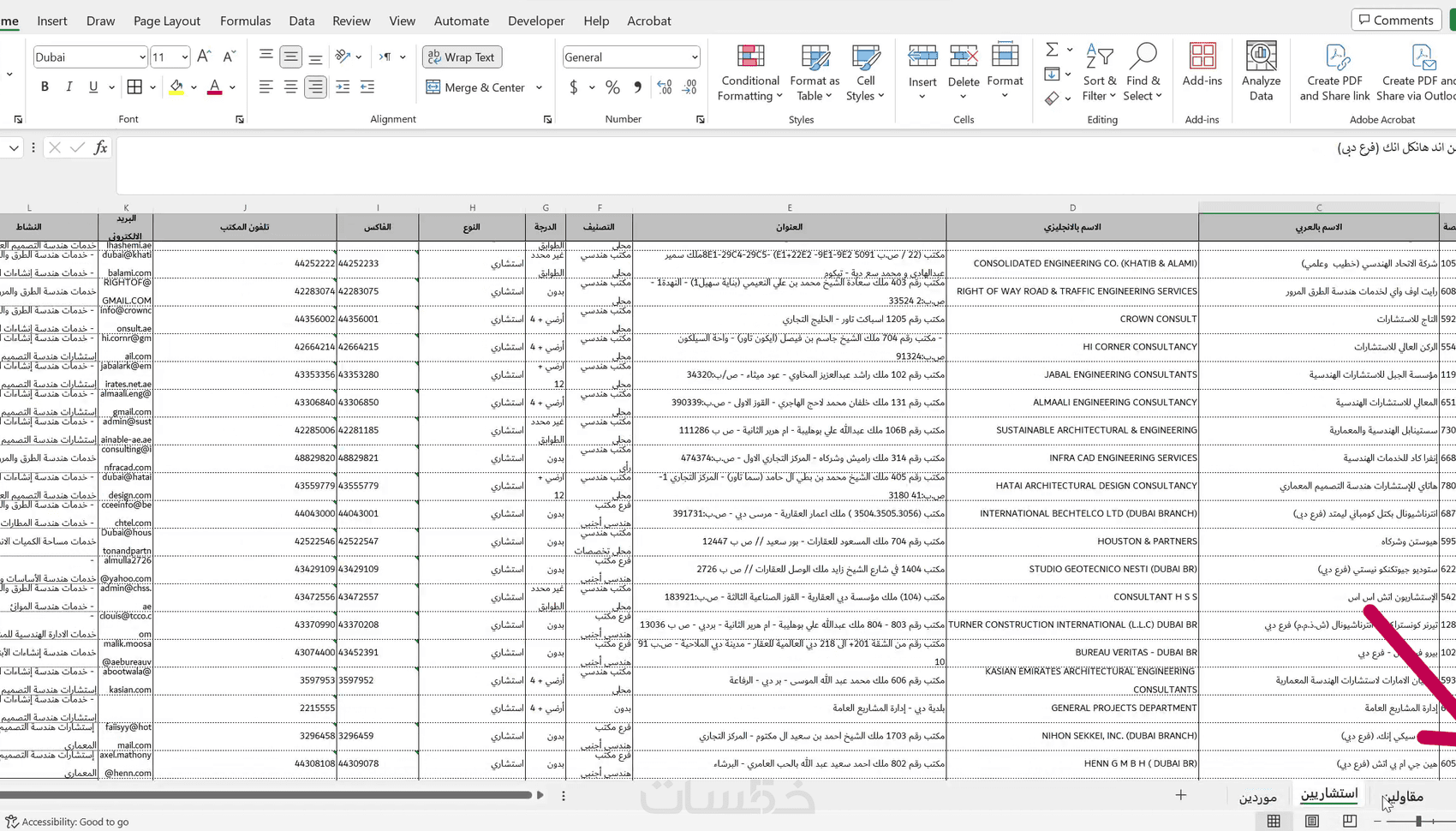Switch to Page Layout view in status bar
The image size is (1456, 831).
[x=1311, y=821]
